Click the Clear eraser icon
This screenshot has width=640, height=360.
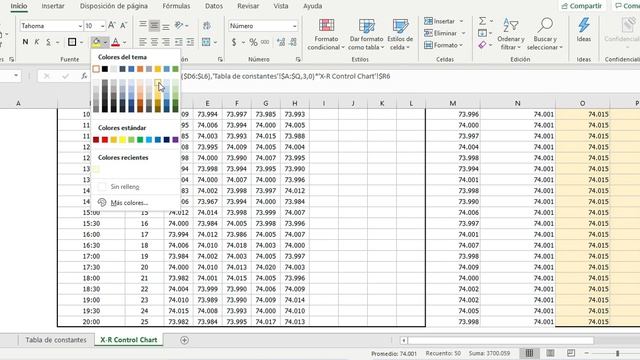click(x=482, y=45)
